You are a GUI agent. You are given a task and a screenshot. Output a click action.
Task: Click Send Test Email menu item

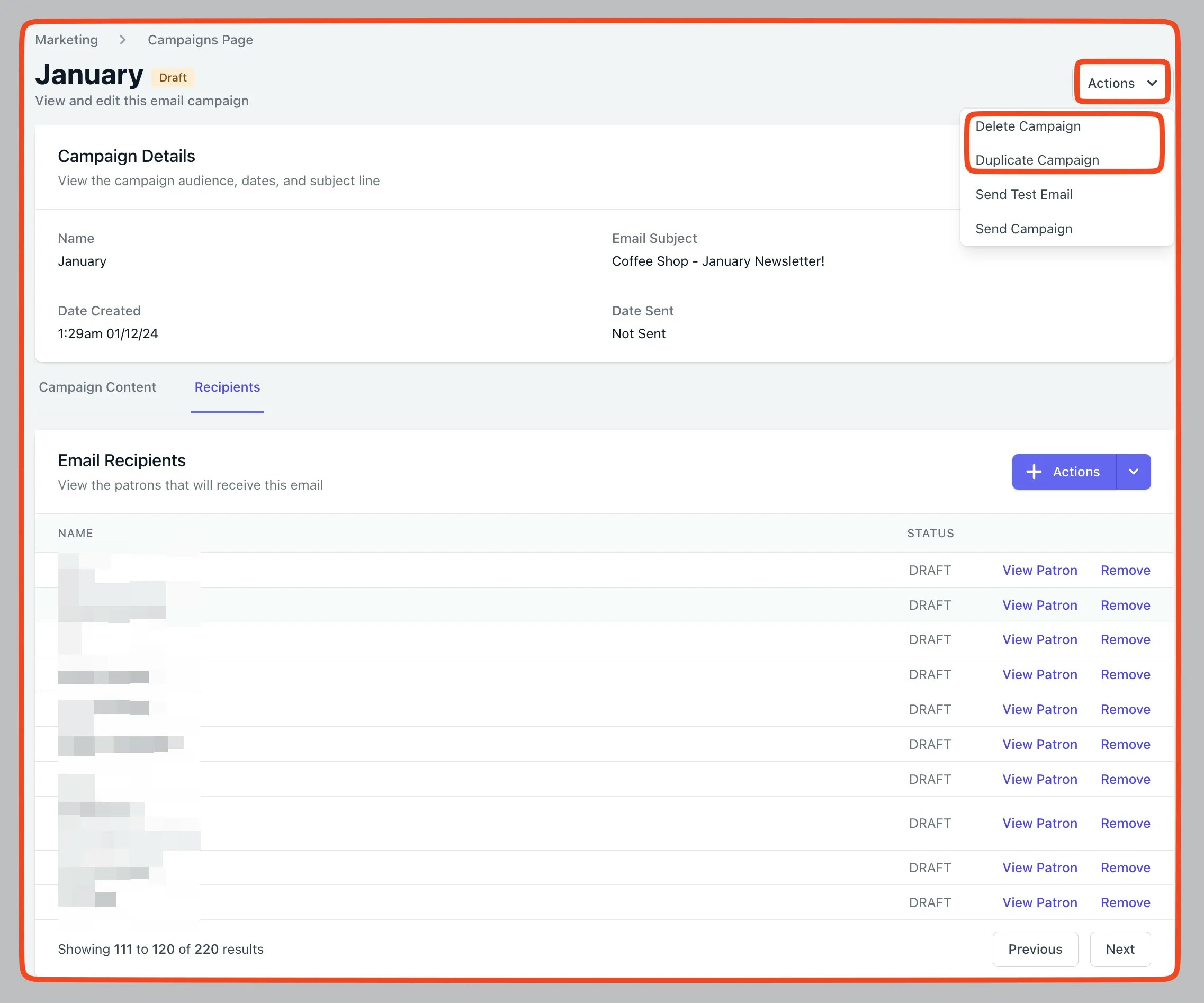tap(1023, 194)
